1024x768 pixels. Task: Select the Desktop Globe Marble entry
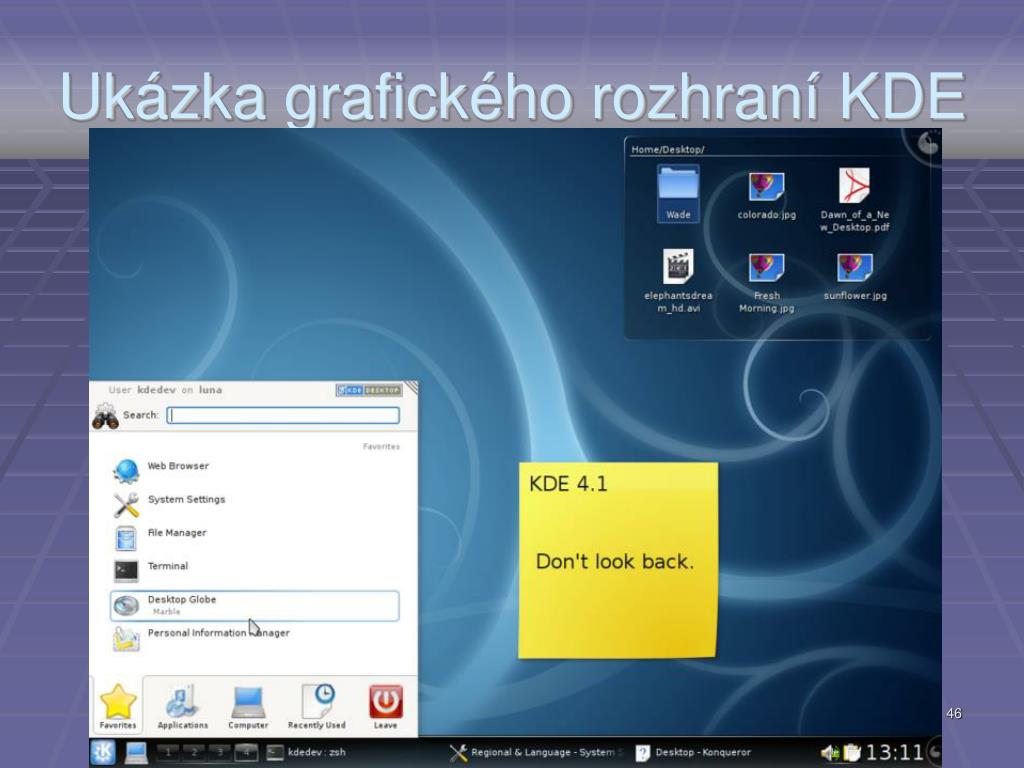(x=255, y=605)
